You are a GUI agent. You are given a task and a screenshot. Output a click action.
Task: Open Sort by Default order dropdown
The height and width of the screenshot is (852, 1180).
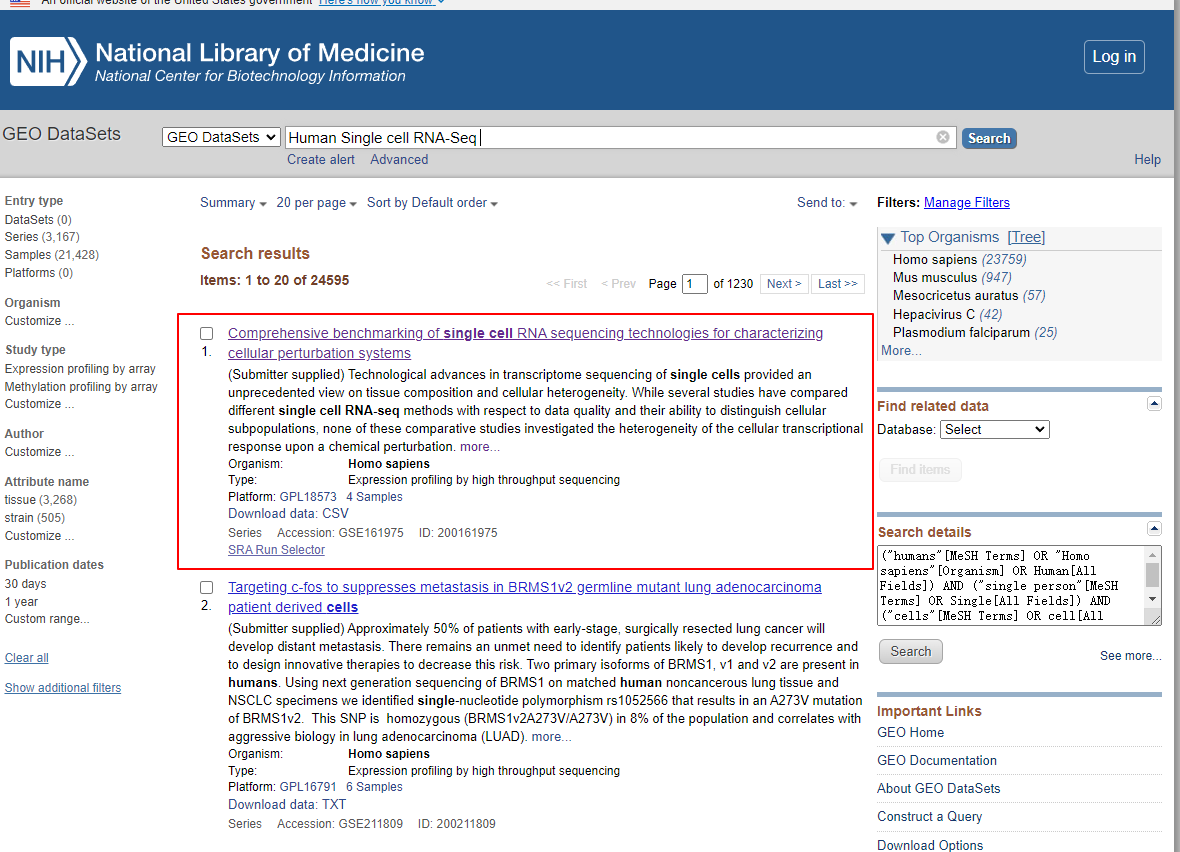[x=432, y=202]
